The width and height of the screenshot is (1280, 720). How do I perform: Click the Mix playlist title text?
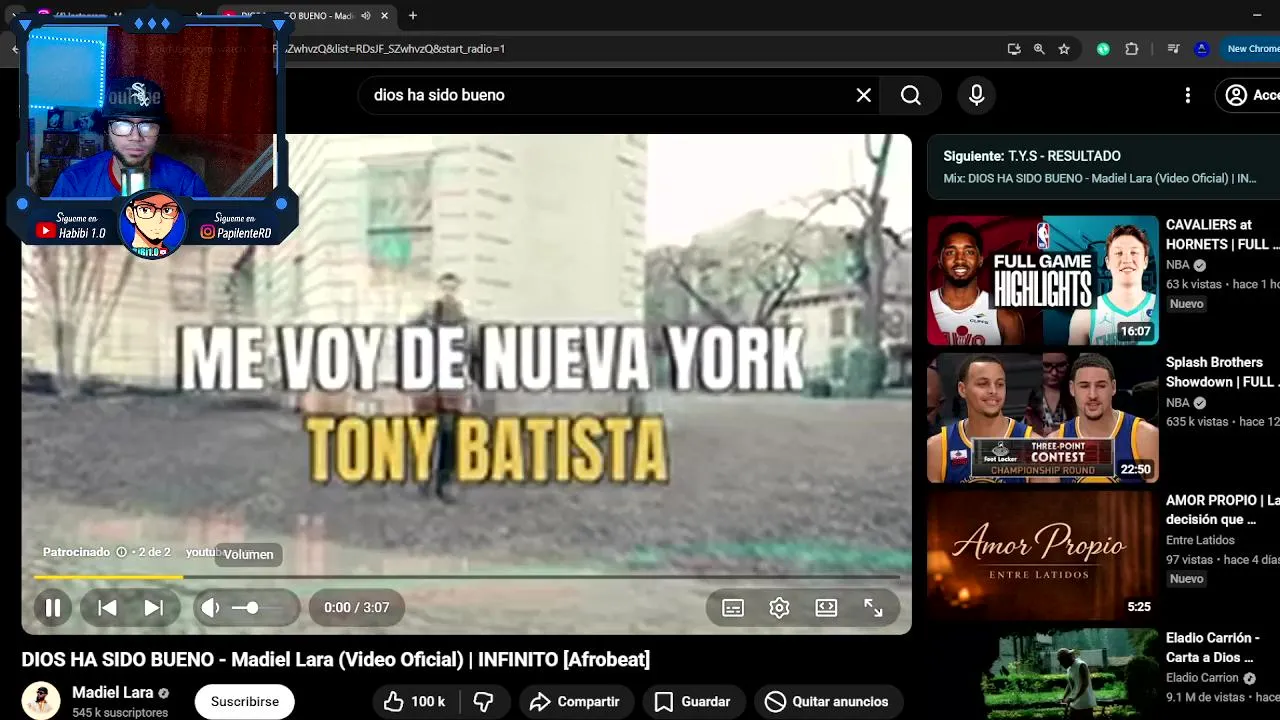coord(1100,178)
